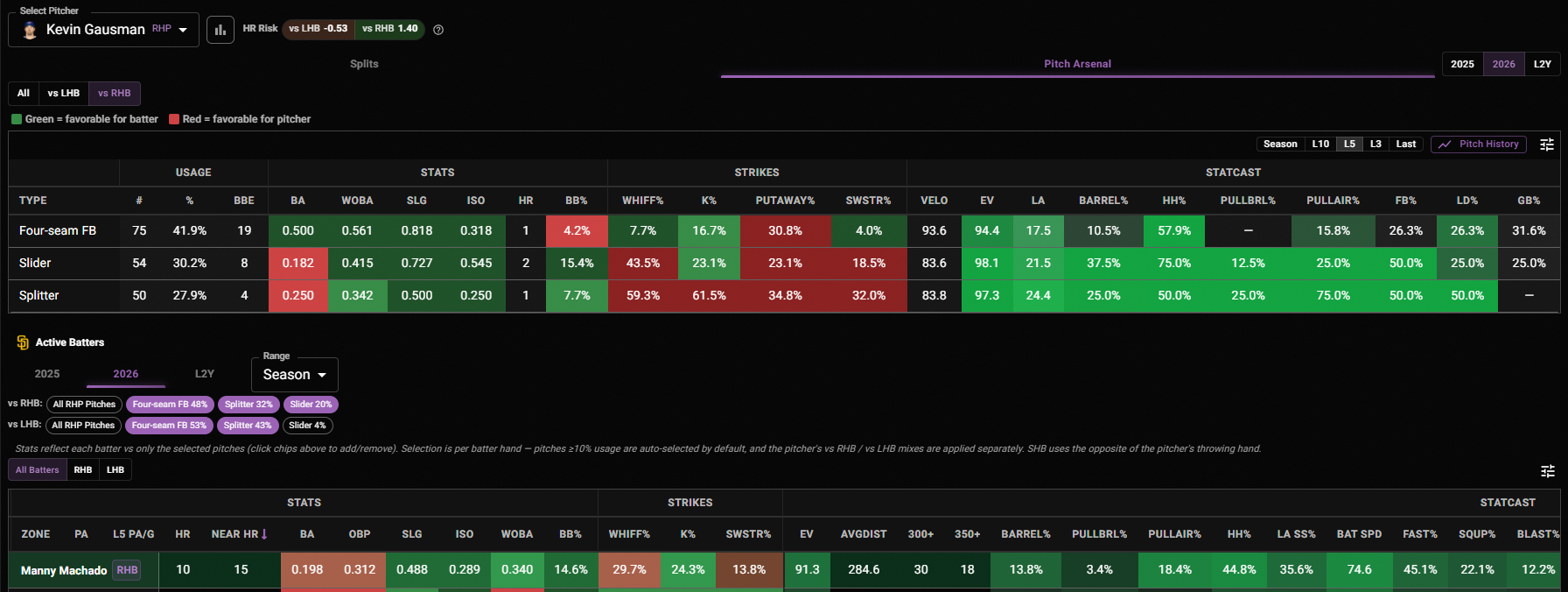Filter arsenal vs LHB
The width and height of the screenshot is (1568, 592).
(63, 93)
